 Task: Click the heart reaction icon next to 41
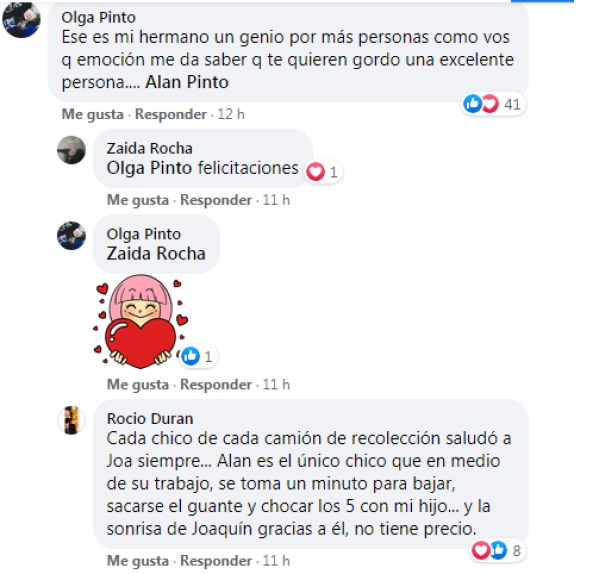(490, 103)
